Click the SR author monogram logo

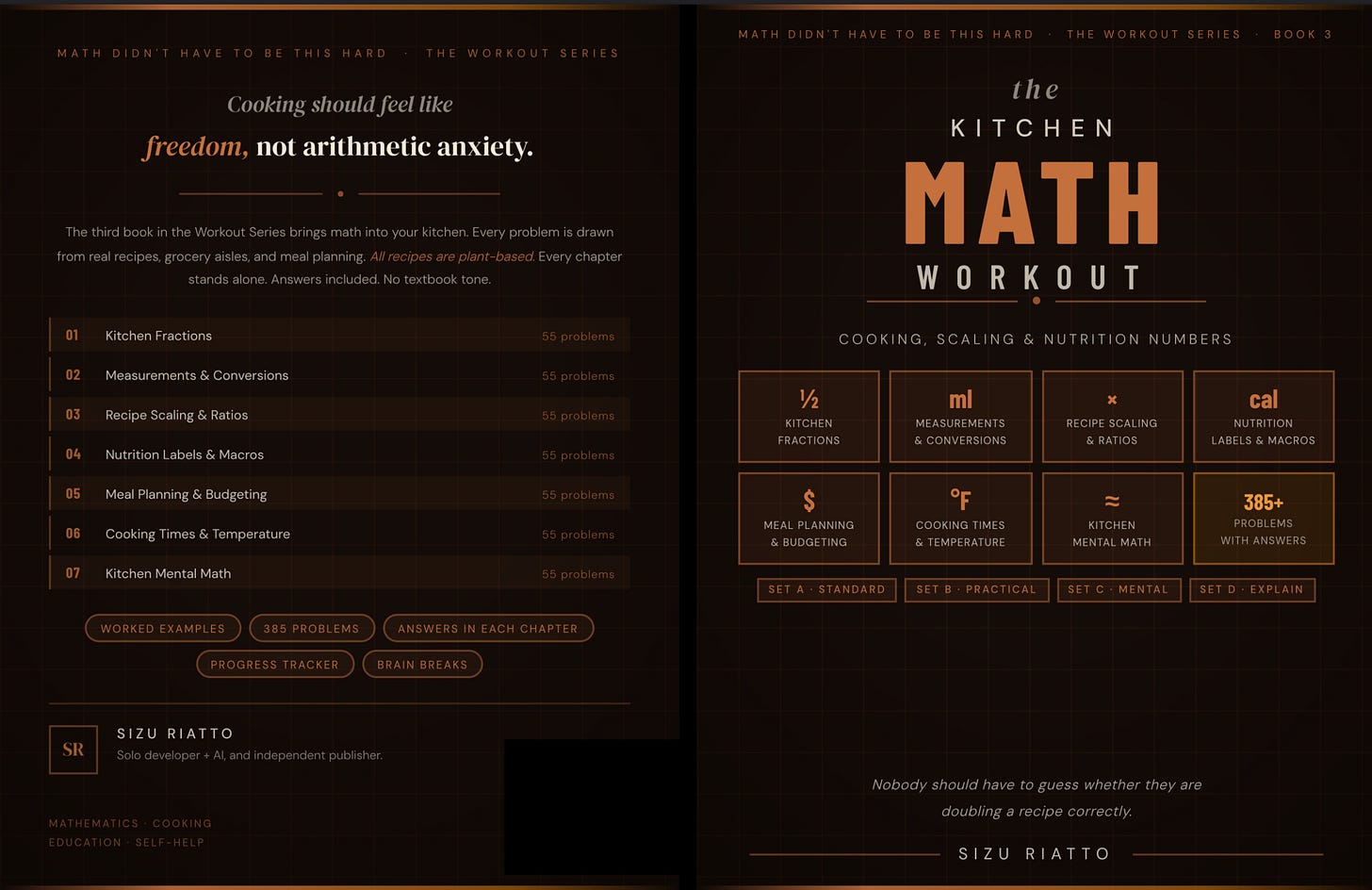73,750
